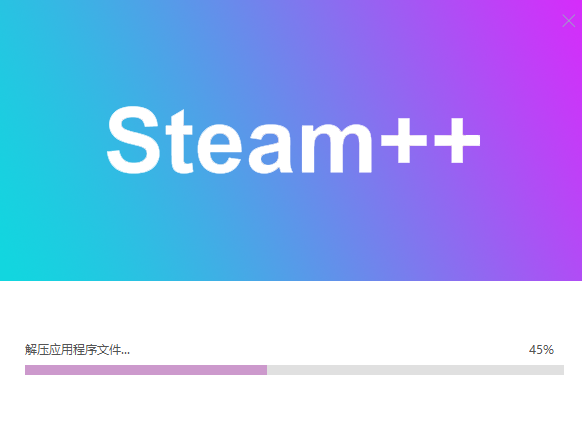Click the 45% progress percentage label

pyautogui.click(x=541, y=350)
